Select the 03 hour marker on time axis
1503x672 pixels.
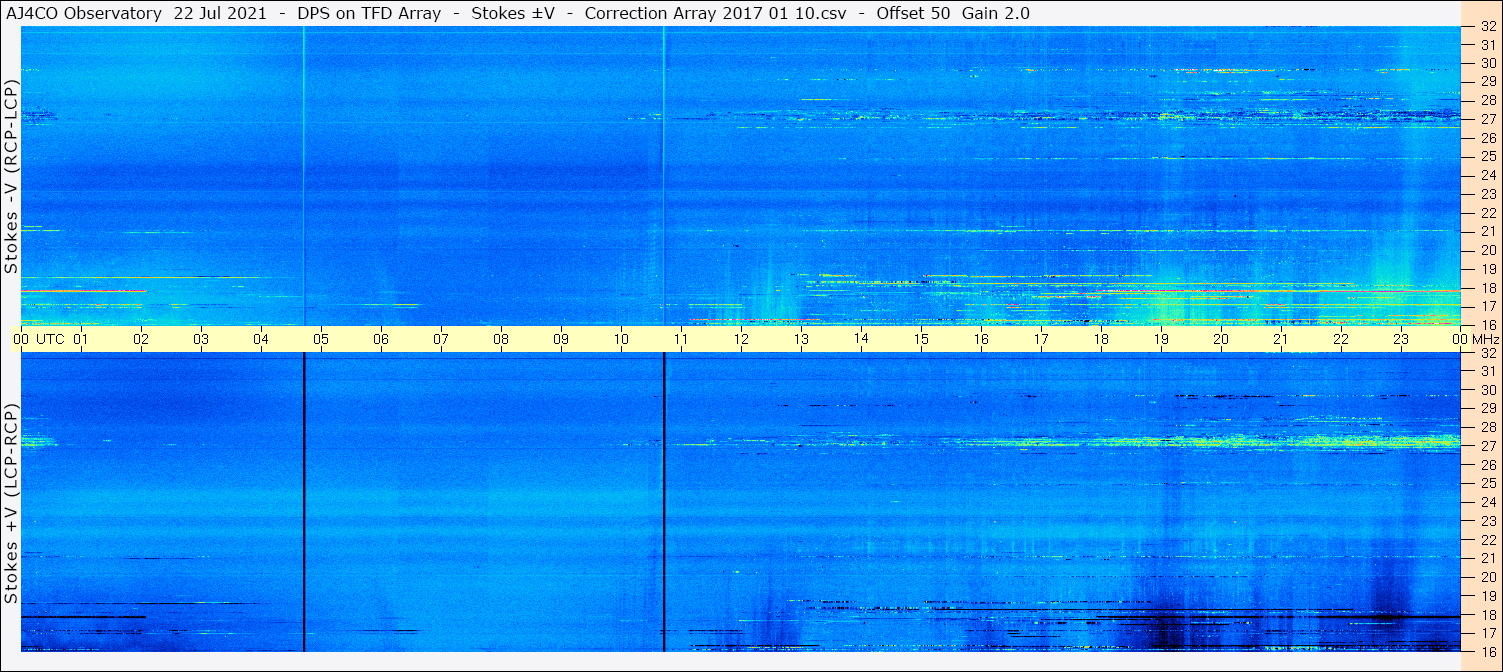coord(201,340)
